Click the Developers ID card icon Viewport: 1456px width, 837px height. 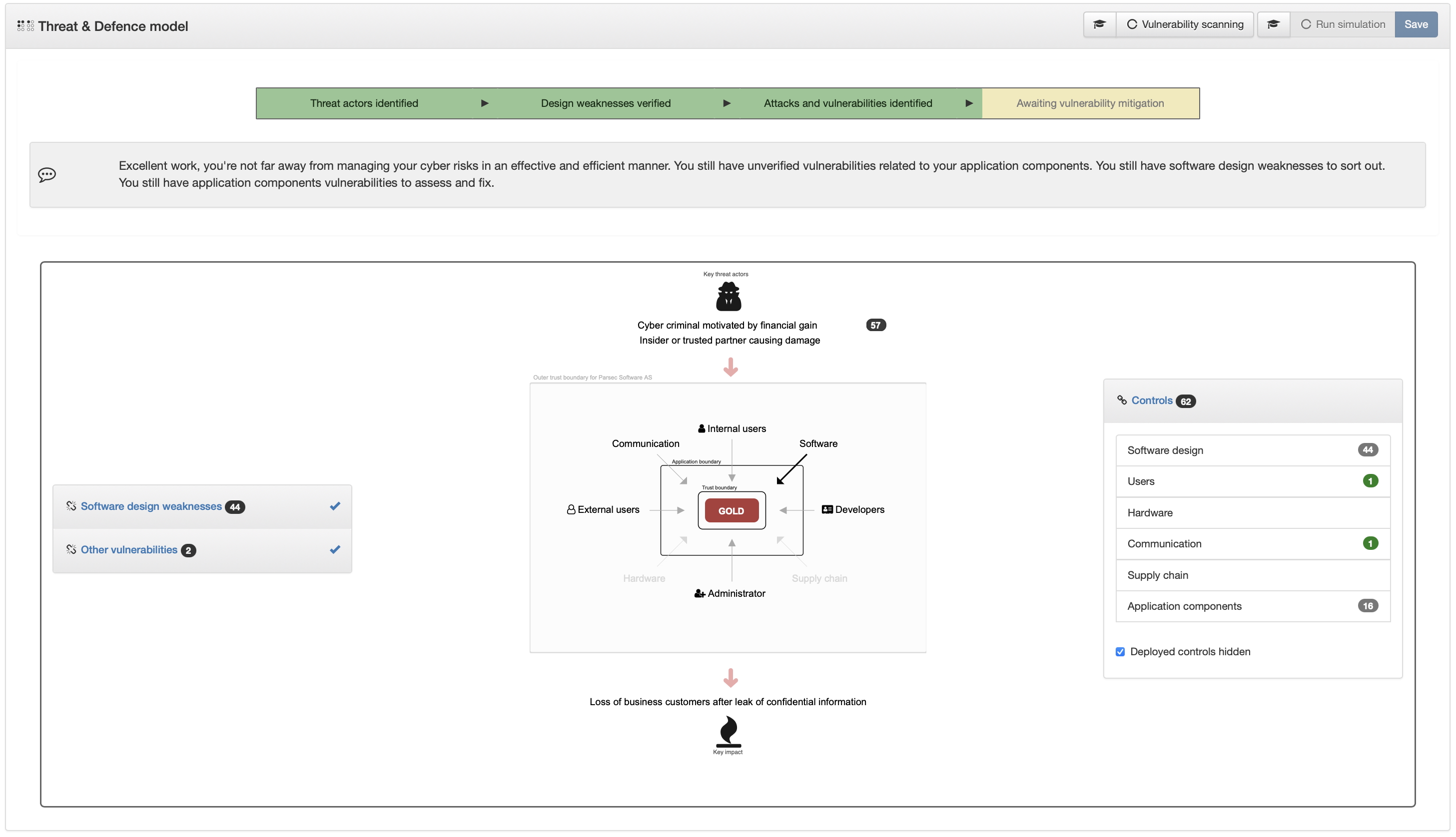pyautogui.click(x=827, y=509)
